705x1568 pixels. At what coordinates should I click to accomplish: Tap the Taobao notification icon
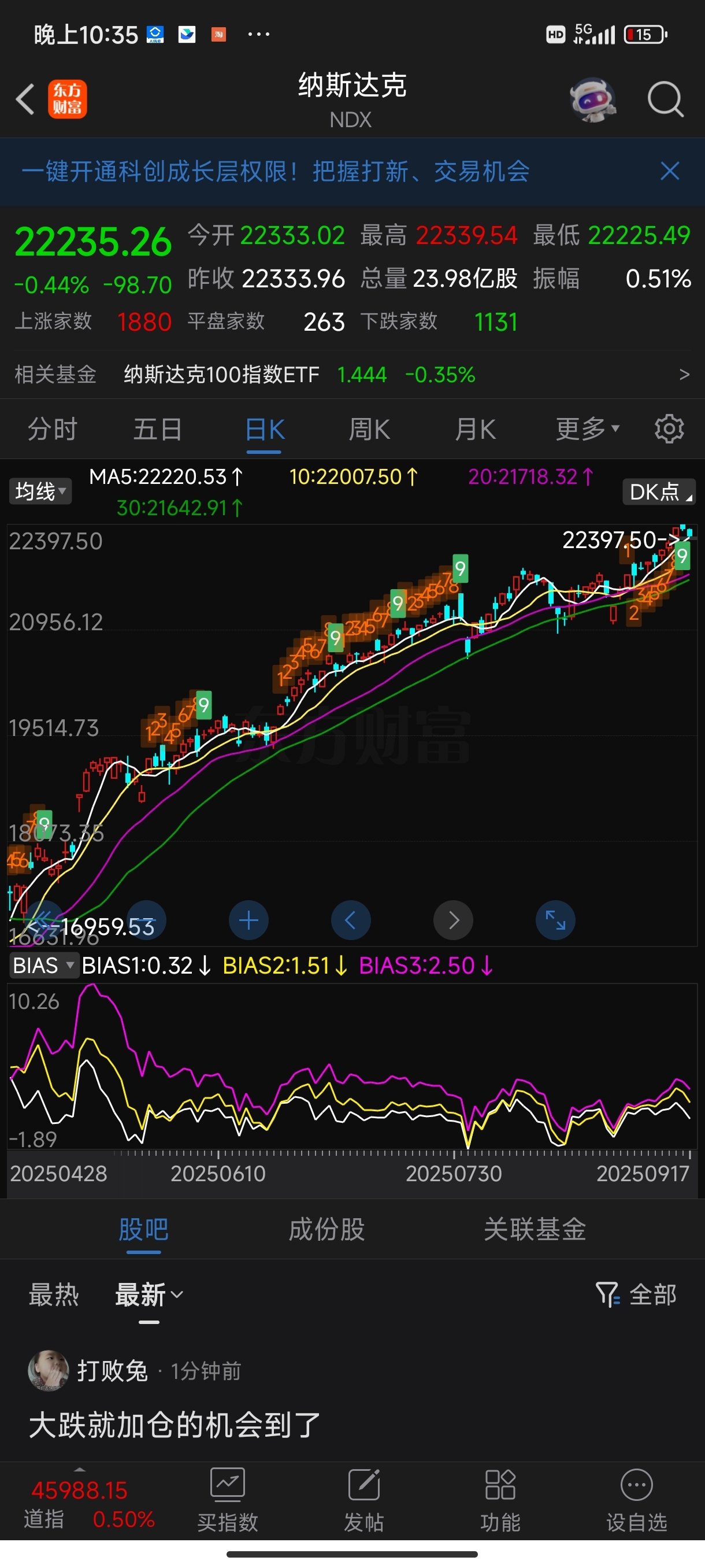click(x=219, y=35)
